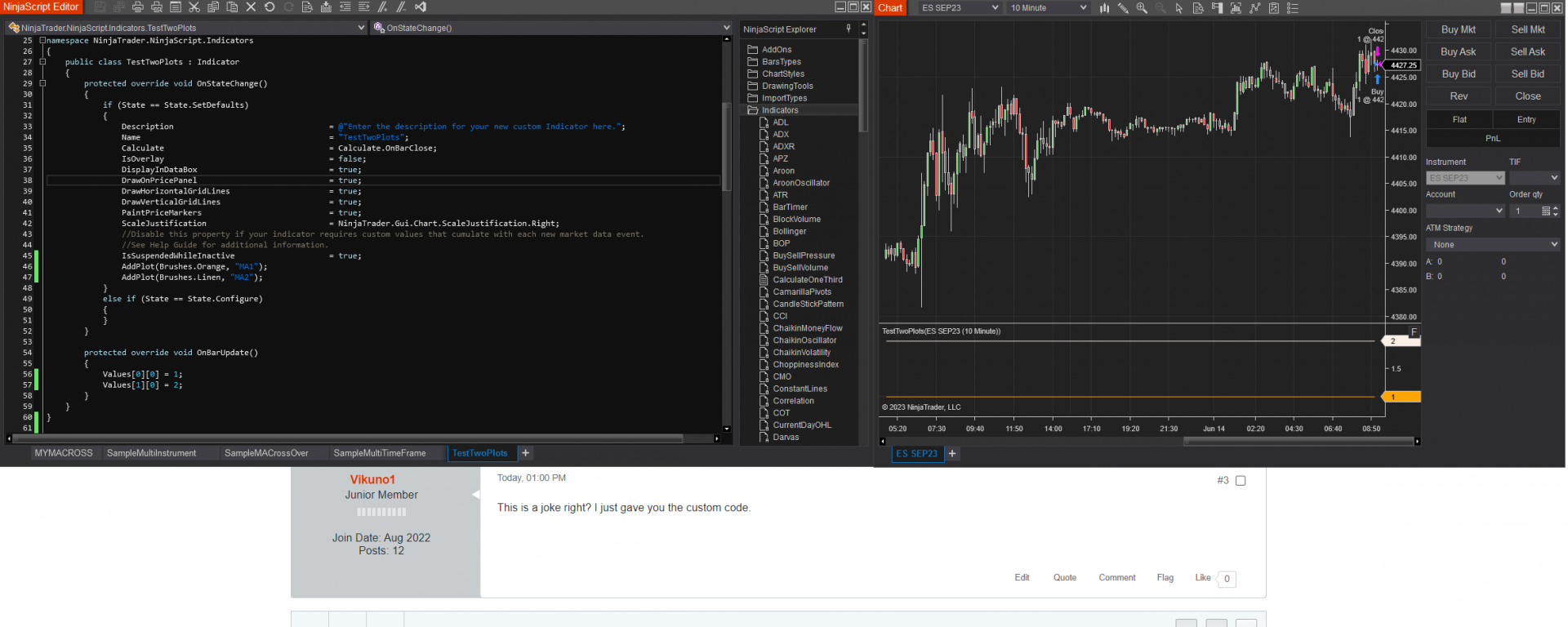Click the Quote link on the forum post
This screenshot has width=1568, height=627.
1065,578
